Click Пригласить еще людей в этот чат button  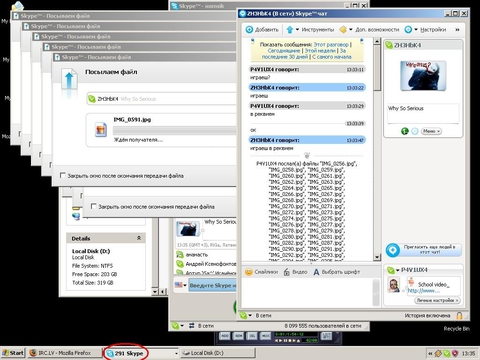click(424, 250)
